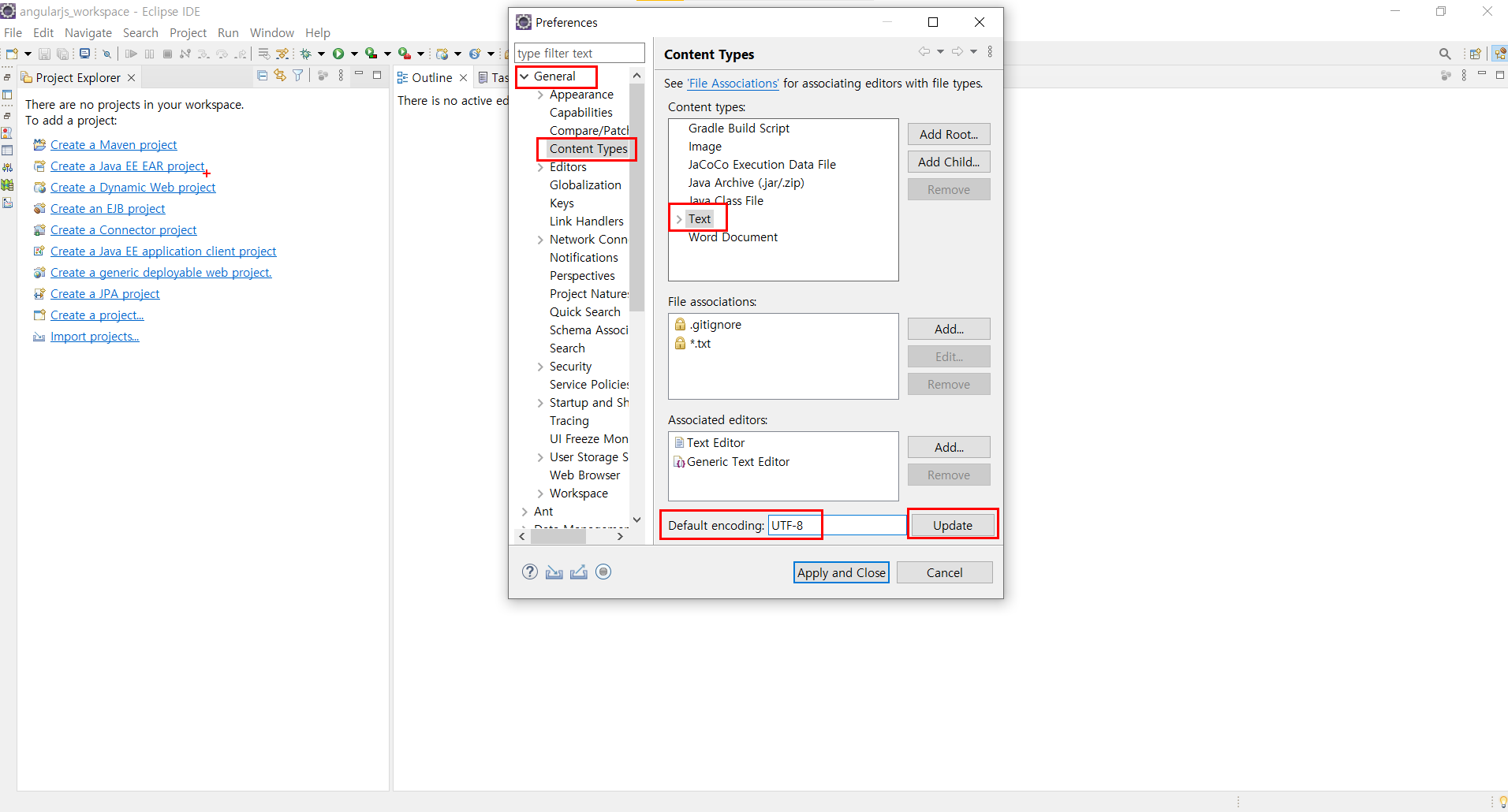
Task: Open Preferences page three-dots menu
Action: click(x=990, y=51)
